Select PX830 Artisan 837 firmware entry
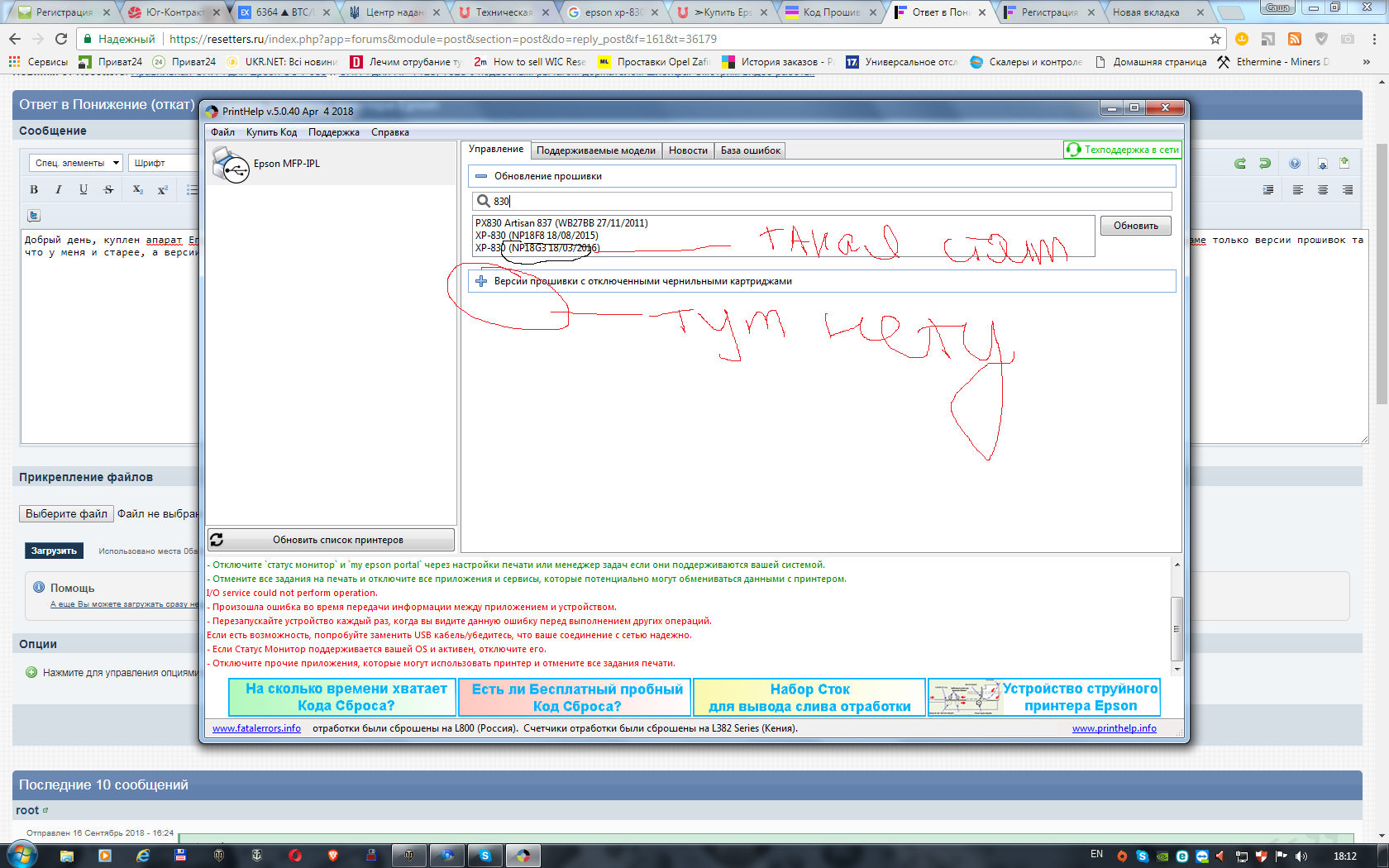1389x868 pixels. (x=561, y=223)
